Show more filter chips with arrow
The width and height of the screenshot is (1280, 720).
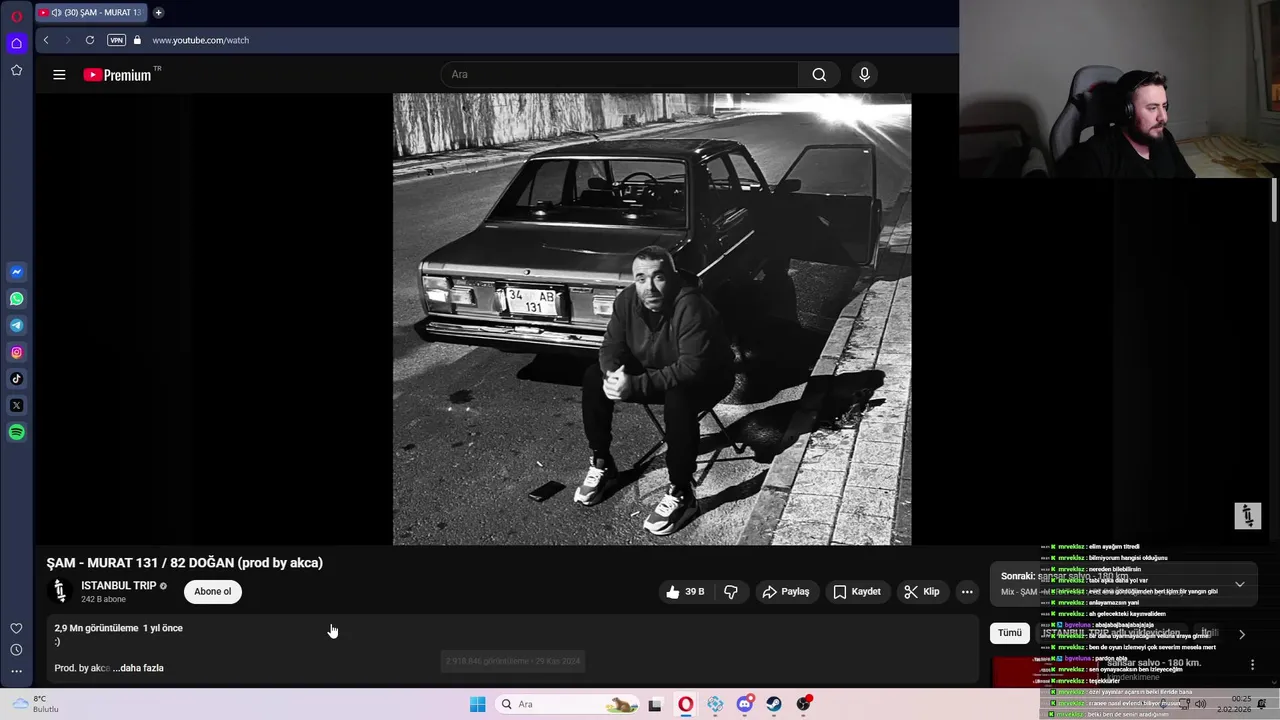(x=1242, y=634)
